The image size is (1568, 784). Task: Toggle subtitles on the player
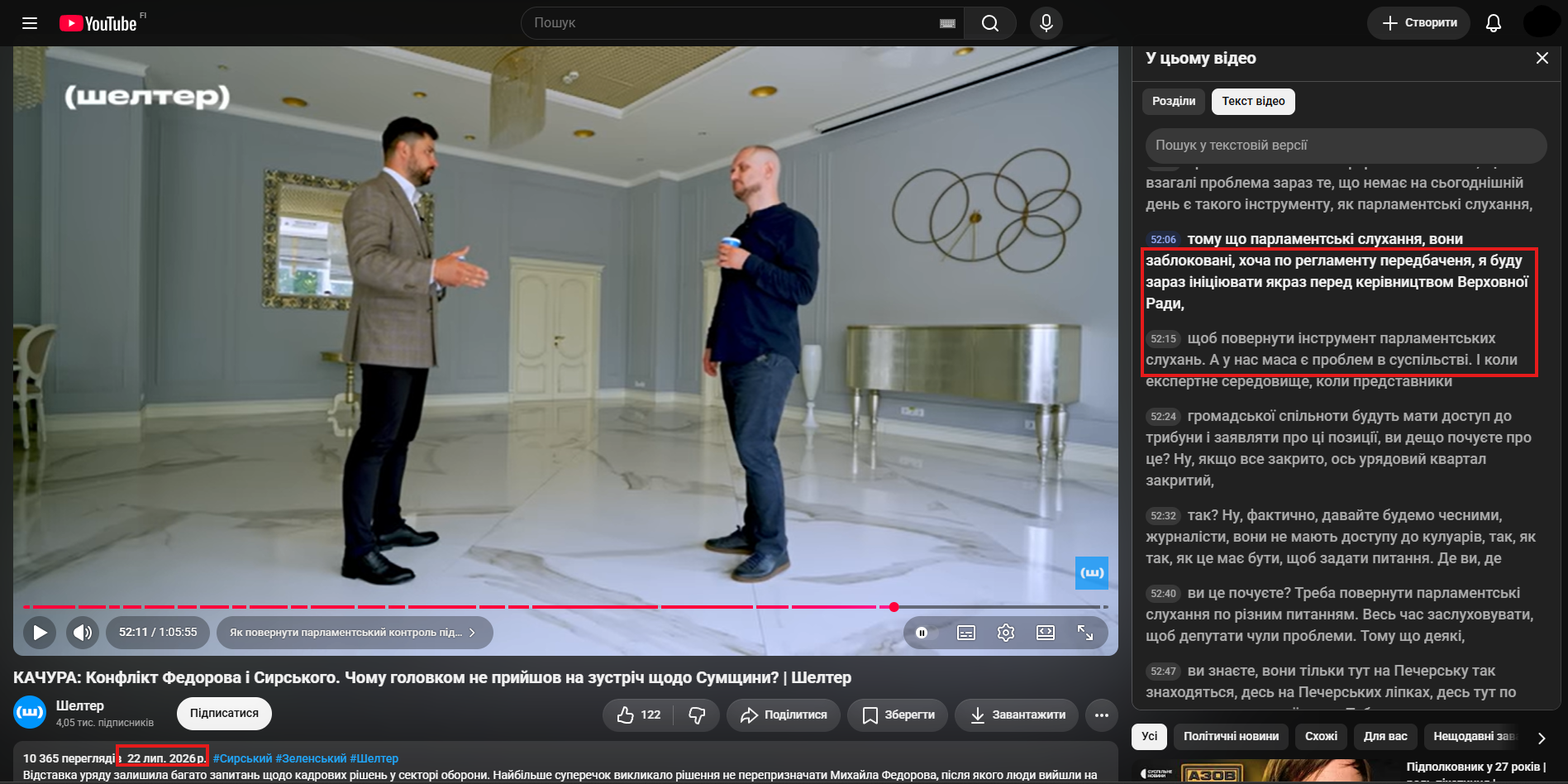click(966, 633)
